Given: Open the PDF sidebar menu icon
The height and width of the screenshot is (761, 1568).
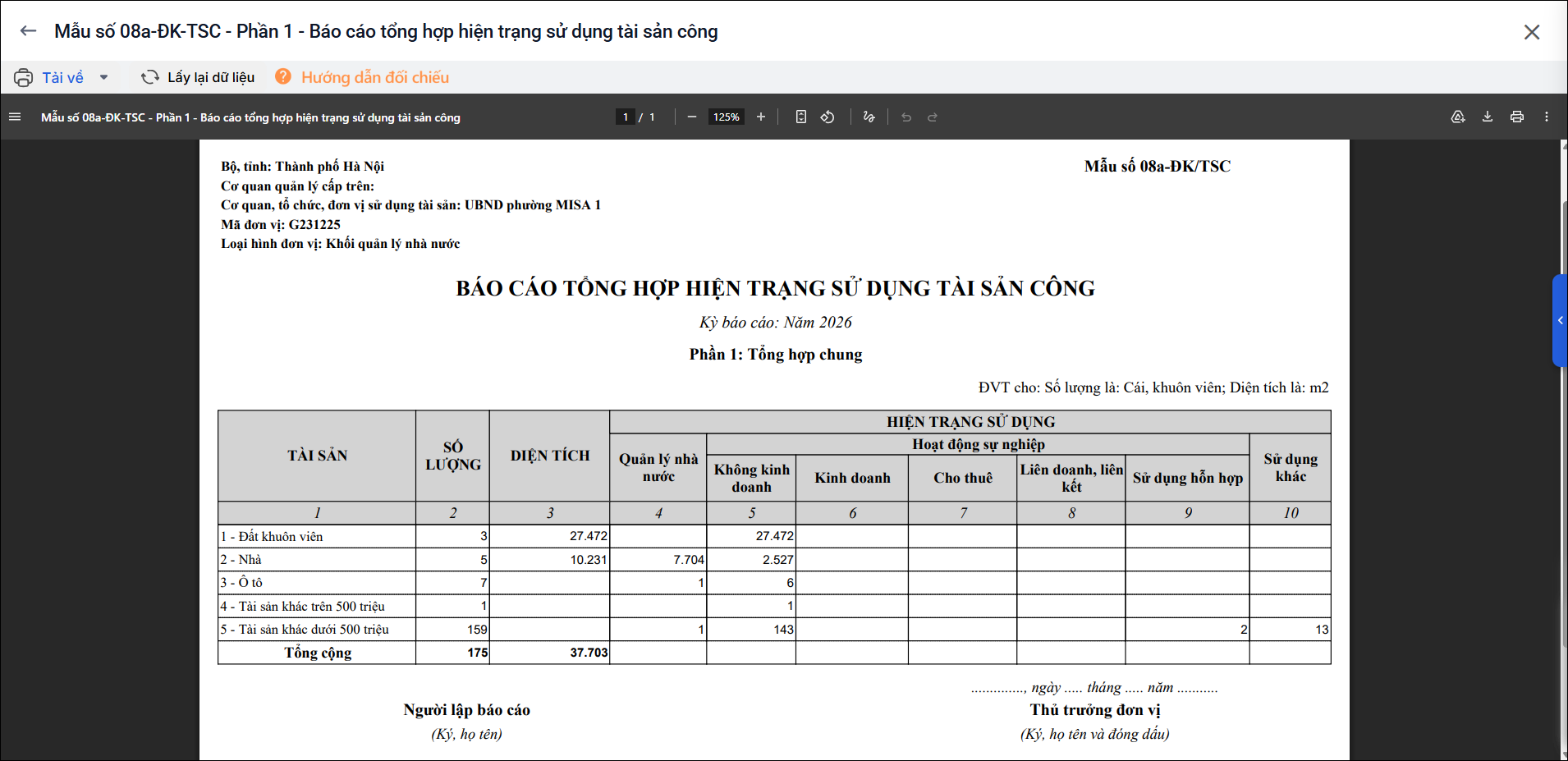Looking at the screenshot, I should (x=15, y=117).
